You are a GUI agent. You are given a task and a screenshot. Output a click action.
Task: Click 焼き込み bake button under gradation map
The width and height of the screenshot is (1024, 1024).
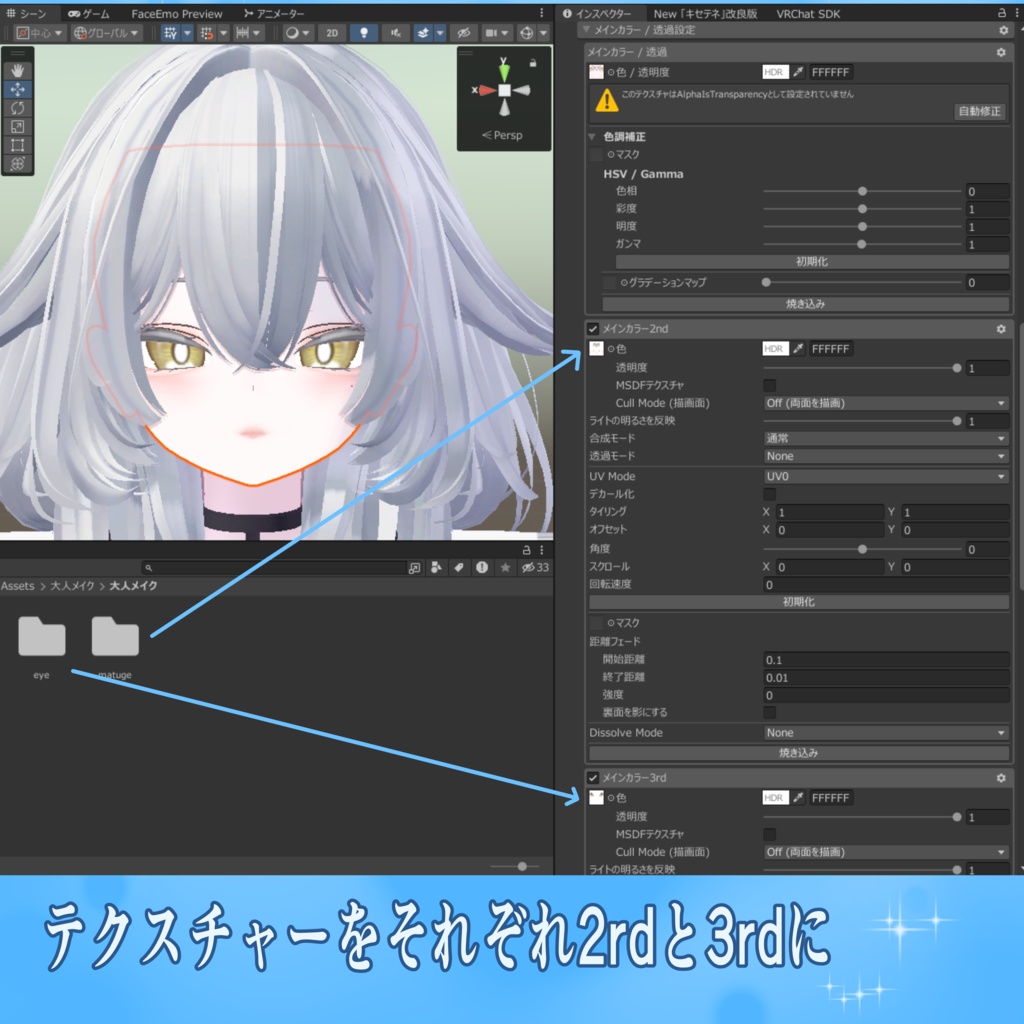point(805,304)
